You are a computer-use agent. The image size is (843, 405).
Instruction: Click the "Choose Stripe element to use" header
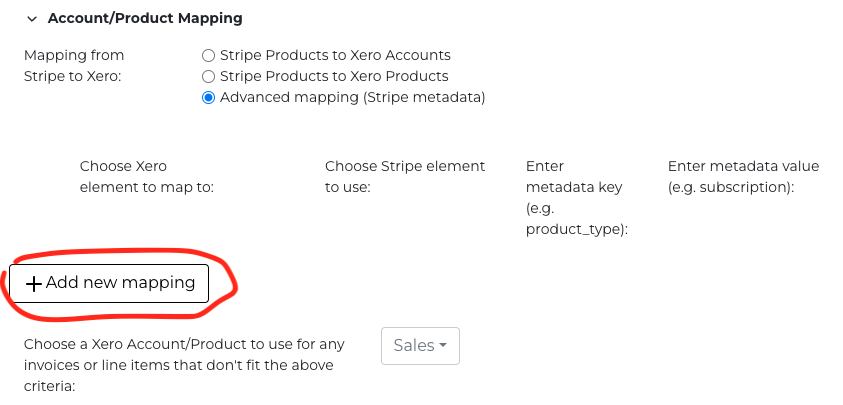(x=405, y=176)
